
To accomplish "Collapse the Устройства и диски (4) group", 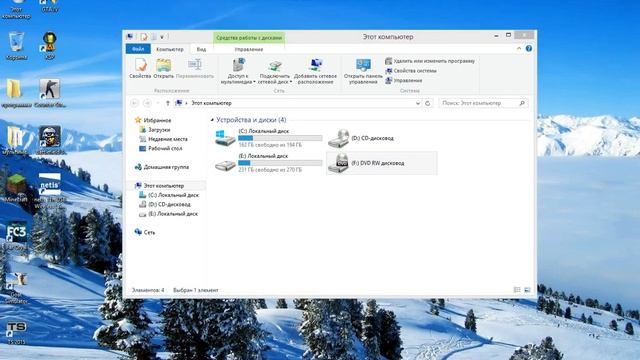I will coord(212,120).
